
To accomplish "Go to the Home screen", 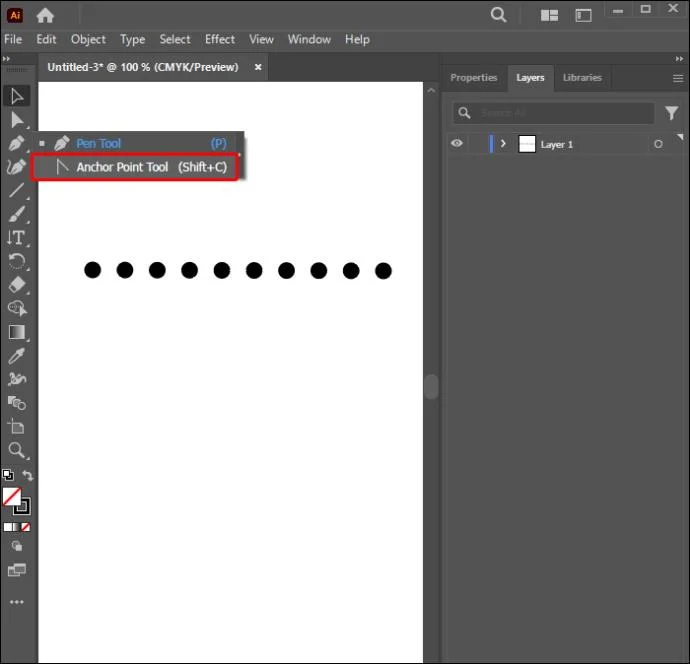I will click(45, 15).
